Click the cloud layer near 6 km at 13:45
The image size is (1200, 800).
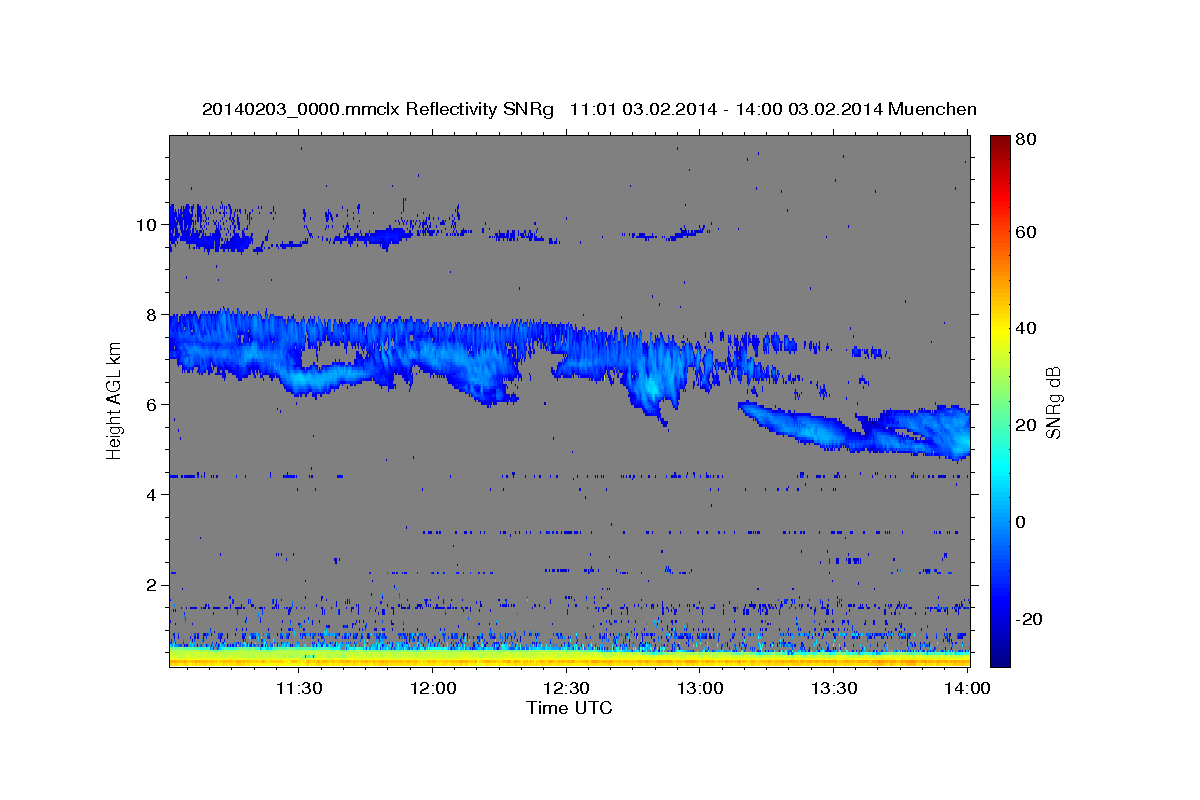pyautogui.click(x=900, y=432)
